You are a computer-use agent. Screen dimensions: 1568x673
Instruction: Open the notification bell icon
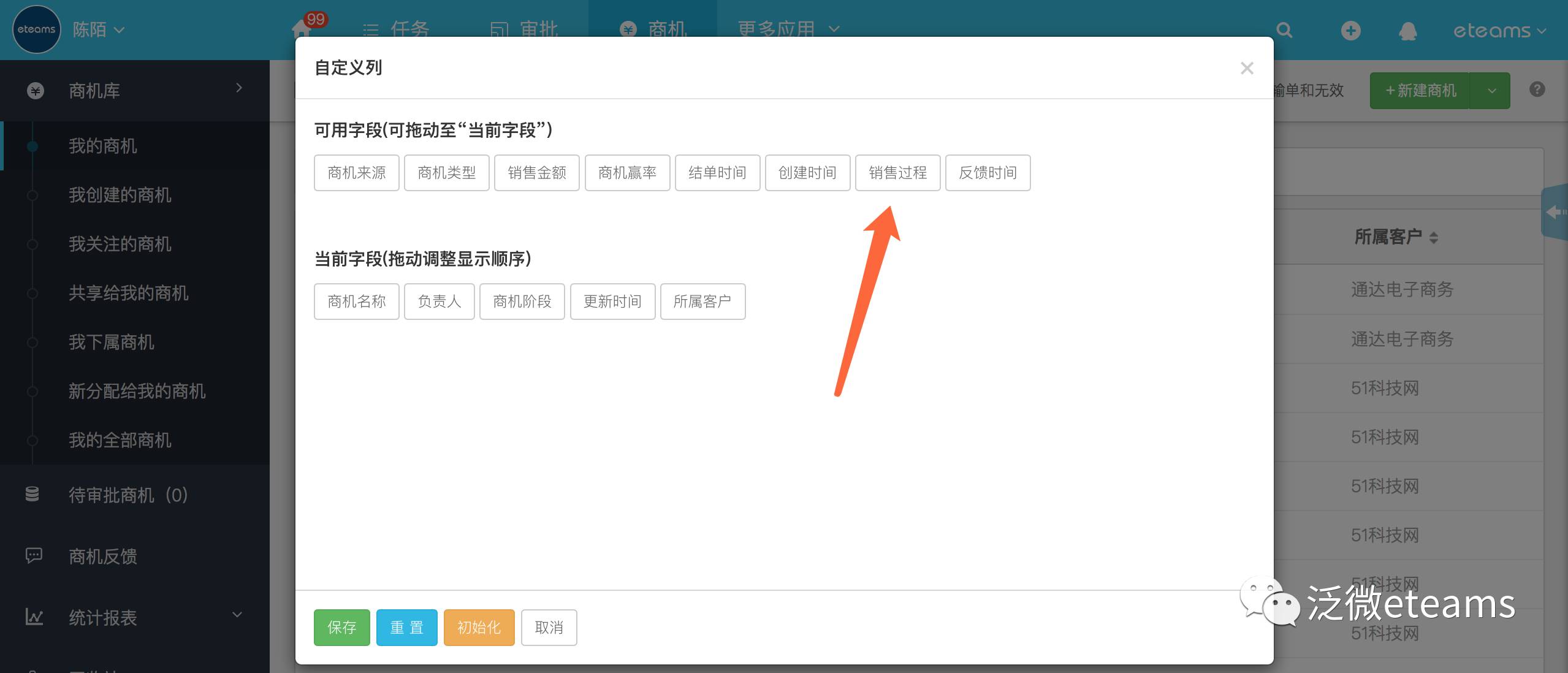[x=1407, y=31]
